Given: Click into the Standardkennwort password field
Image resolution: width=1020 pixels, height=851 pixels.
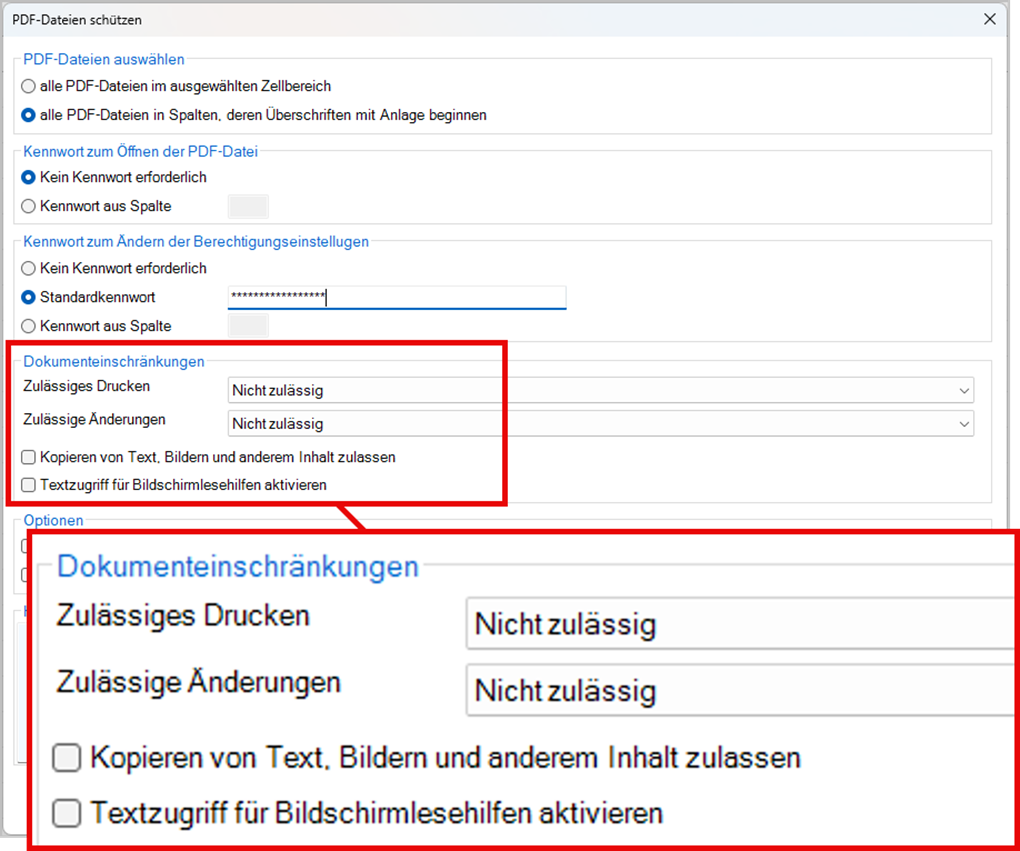Looking at the screenshot, I should (x=396, y=297).
